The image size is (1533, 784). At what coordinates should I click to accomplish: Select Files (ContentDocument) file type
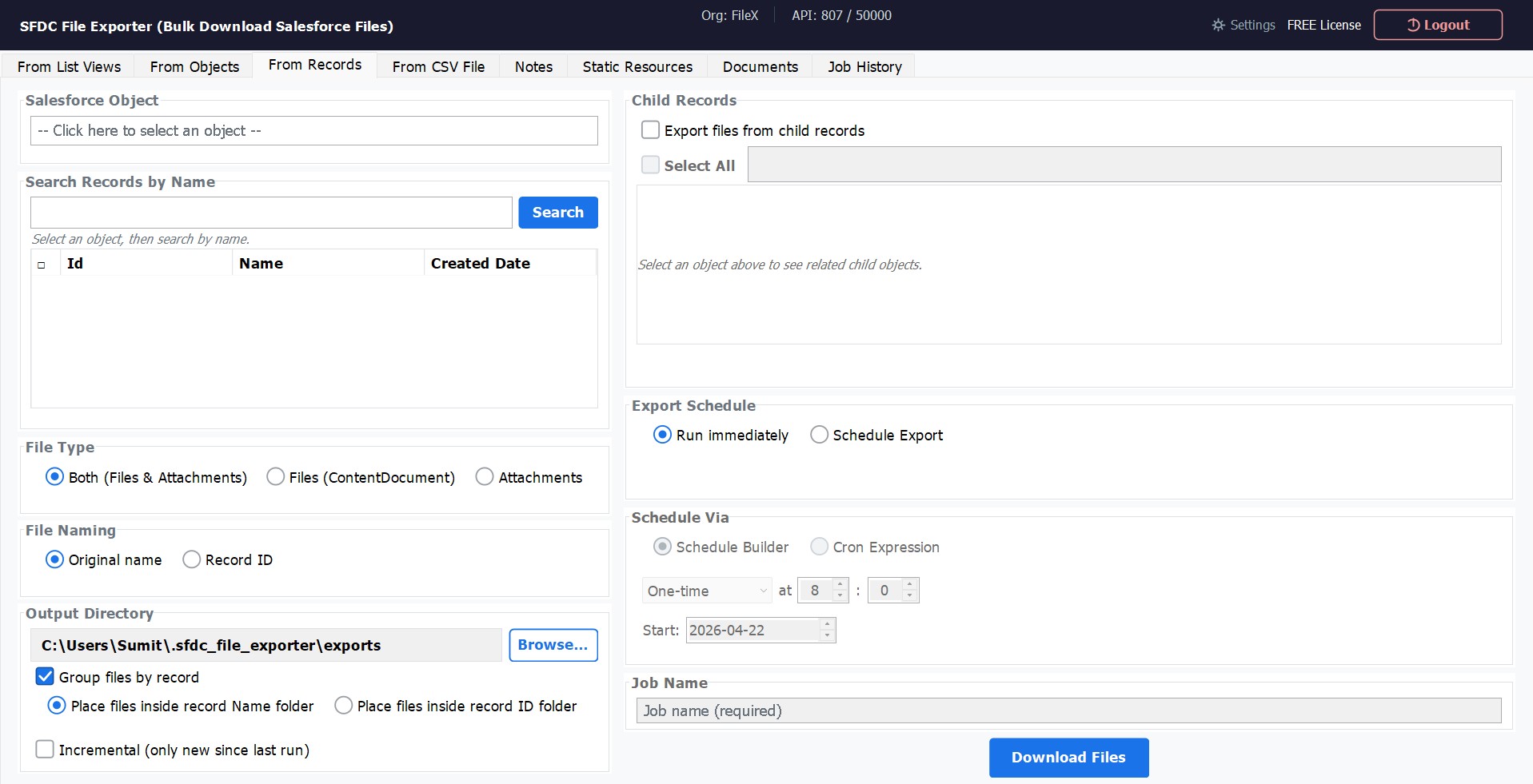click(x=275, y=476)
